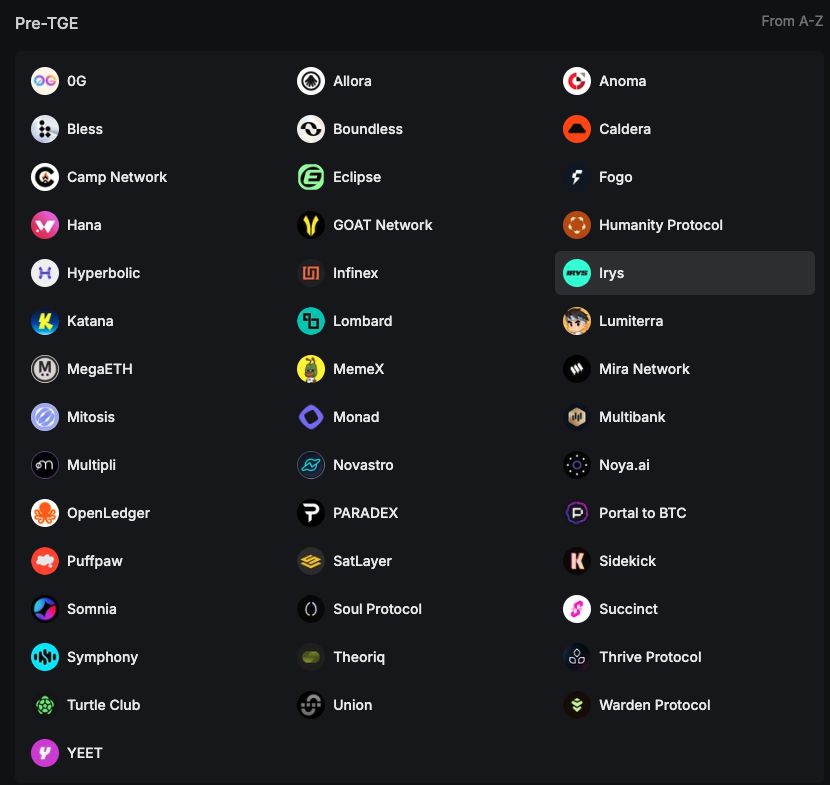Click the pink Succinct S icon

(x=577, y=609)
